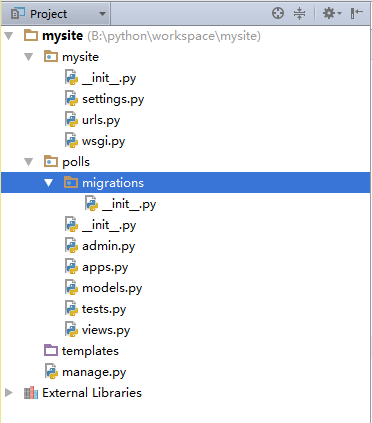This screenshot has height=423, width=372.
Task: Select settings.py file name
Action: pos(113,99)
